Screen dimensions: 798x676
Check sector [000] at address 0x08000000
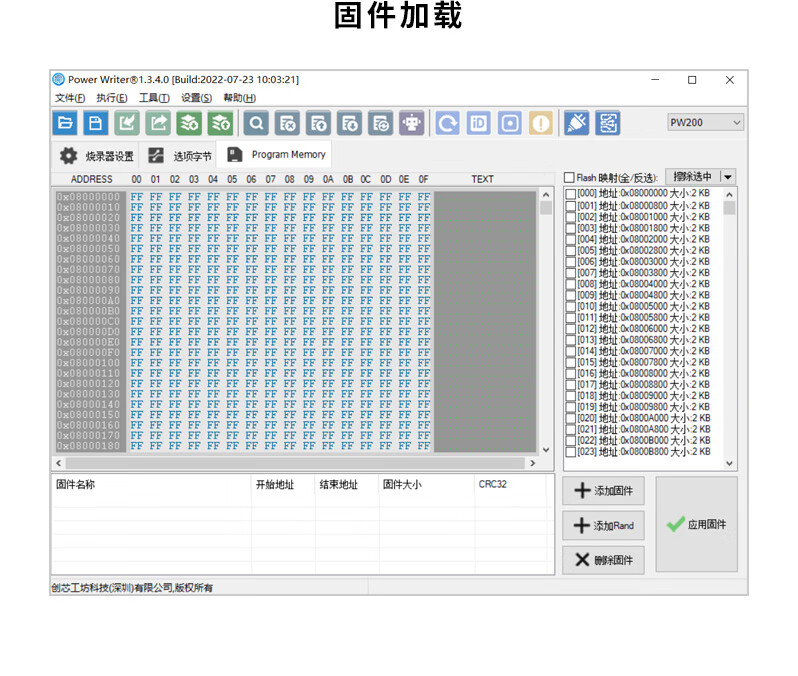pyautogui.click(x=571, y=194)
